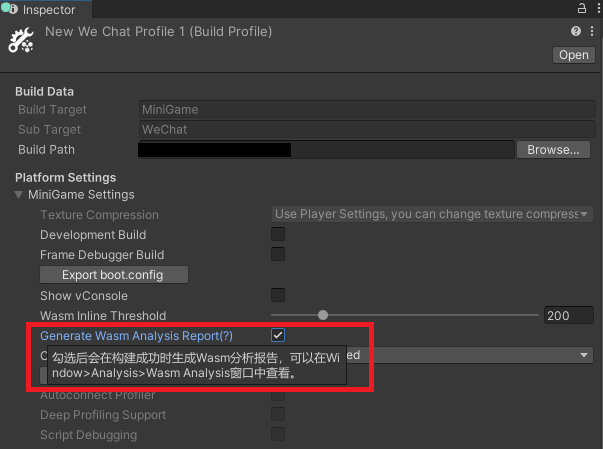Collapse the MiniGame Settings section

(20, 195)
